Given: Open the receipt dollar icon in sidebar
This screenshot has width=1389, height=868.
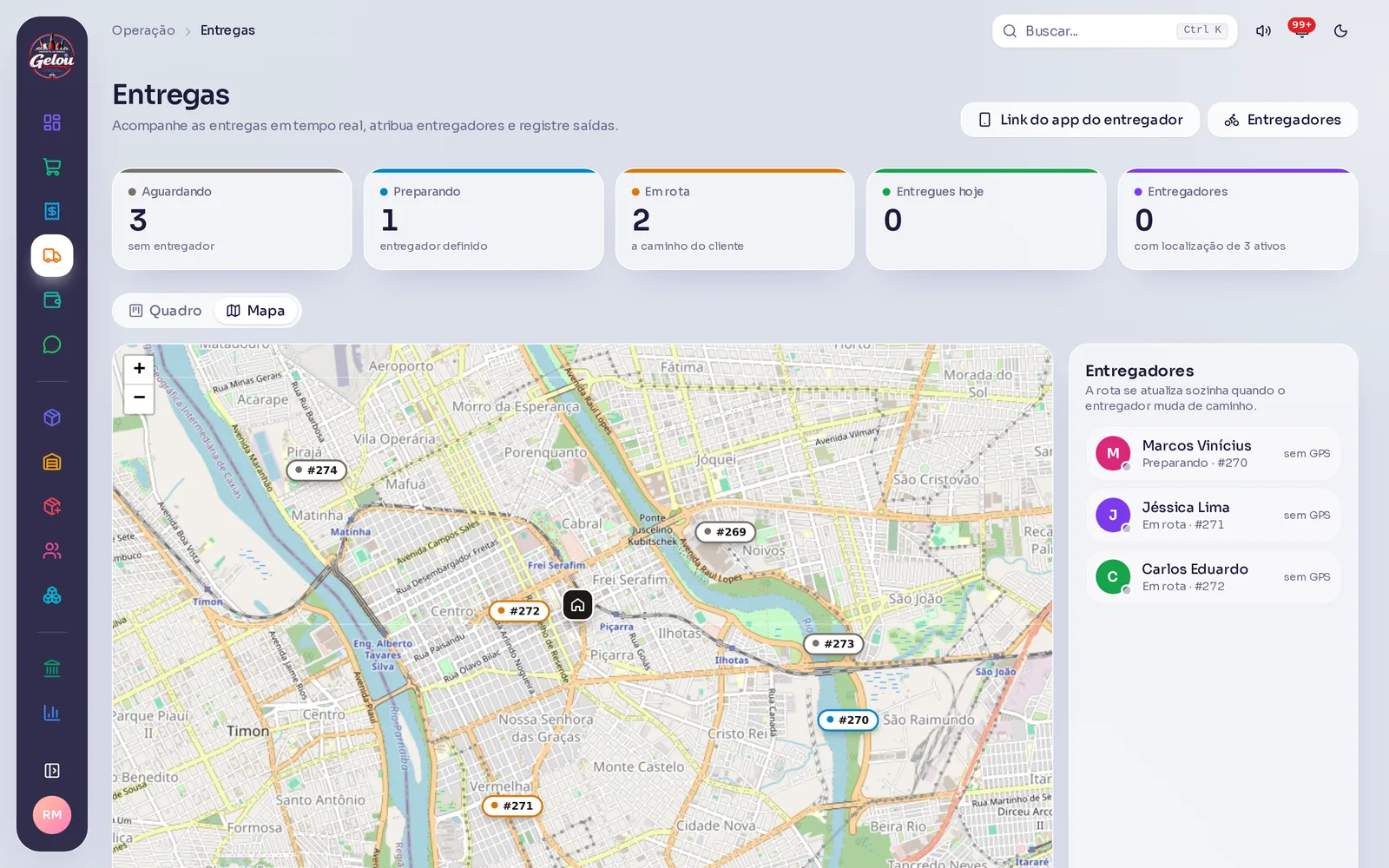Looking at the screenshot, I should tap(52, 211).
